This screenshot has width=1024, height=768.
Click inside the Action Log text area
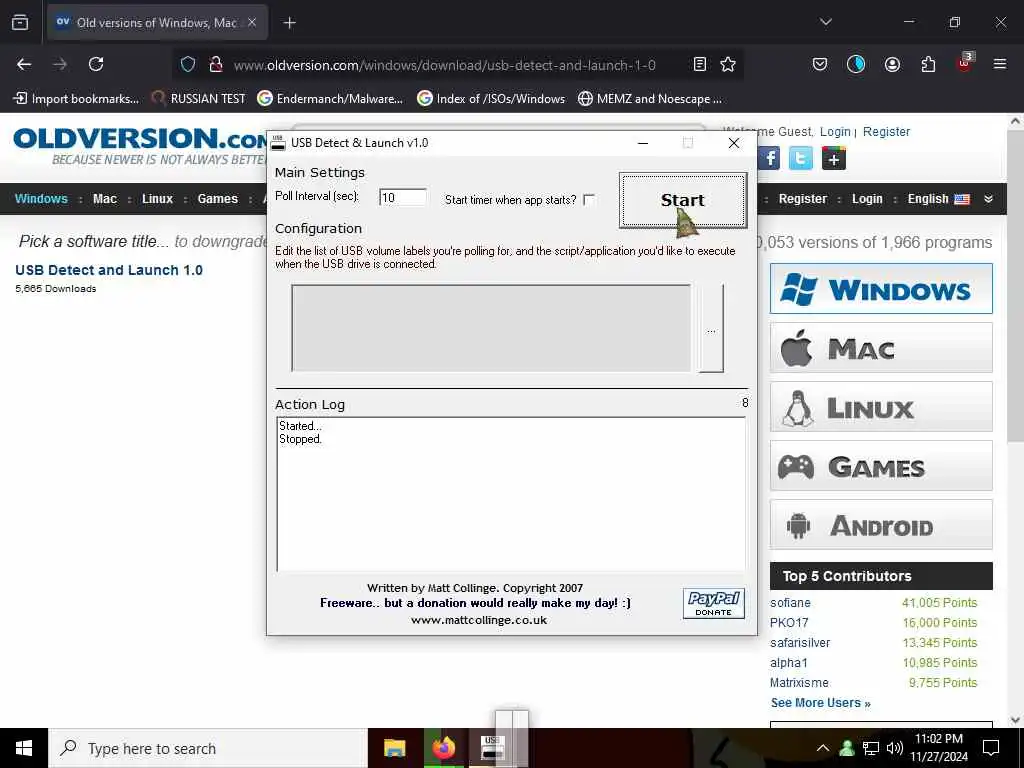(511, 494)
